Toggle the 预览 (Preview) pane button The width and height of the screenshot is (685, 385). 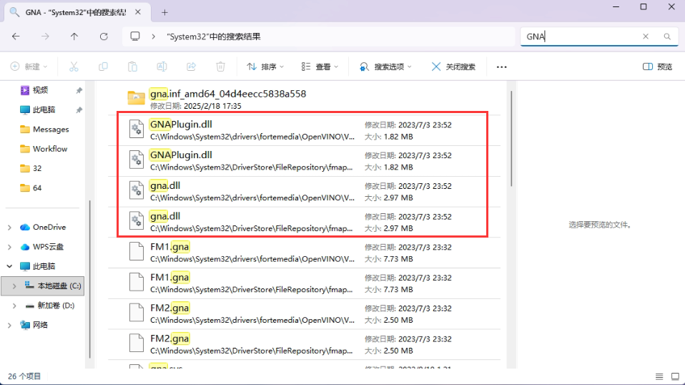[657, 67]
